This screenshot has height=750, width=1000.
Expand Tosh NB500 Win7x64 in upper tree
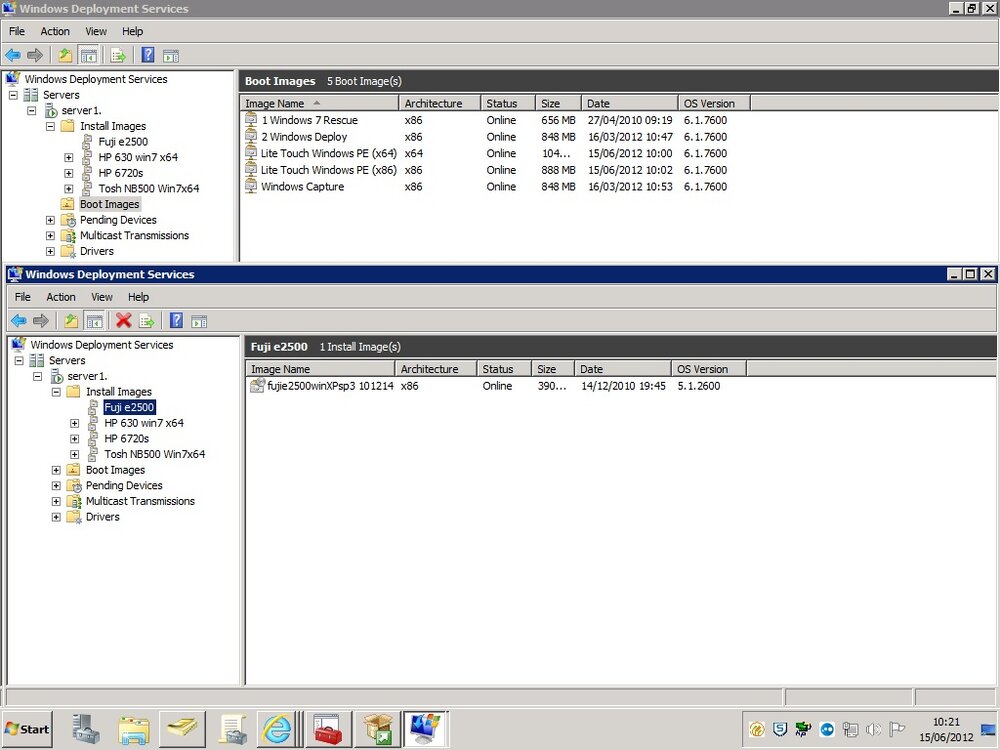coord(69,189)
